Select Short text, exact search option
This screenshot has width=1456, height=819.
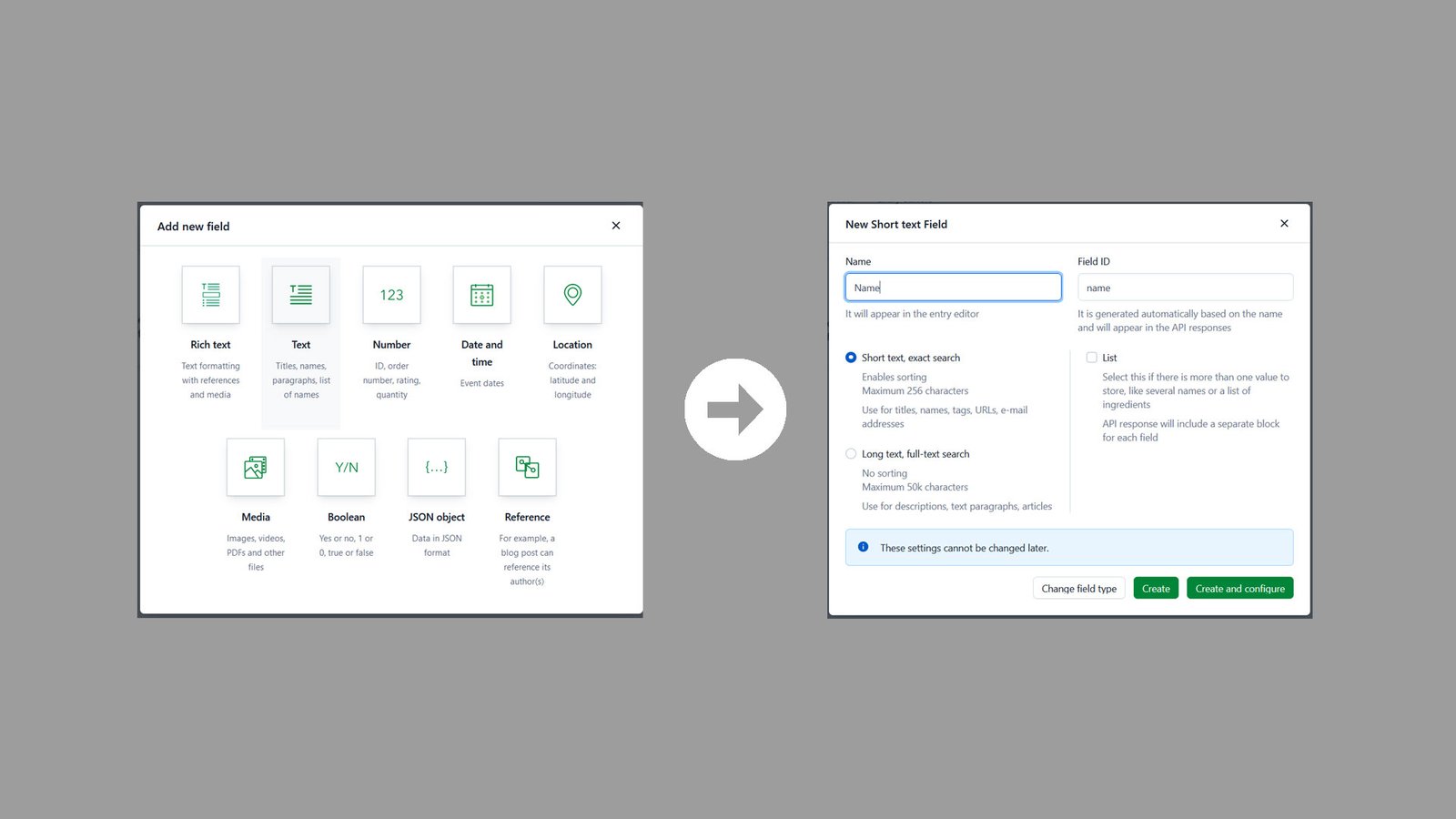pos(851,357)
